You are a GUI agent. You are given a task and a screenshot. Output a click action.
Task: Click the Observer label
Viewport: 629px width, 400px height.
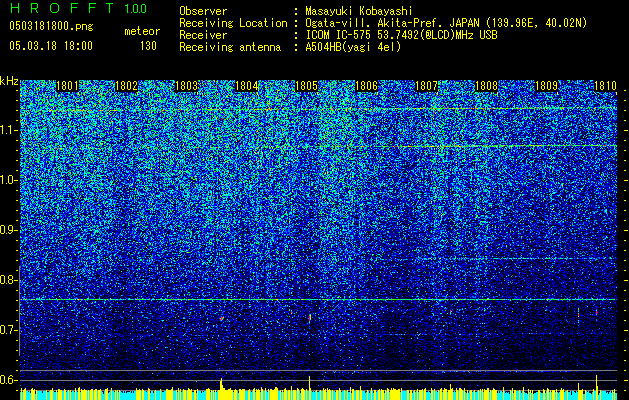(x=203, y=11)
